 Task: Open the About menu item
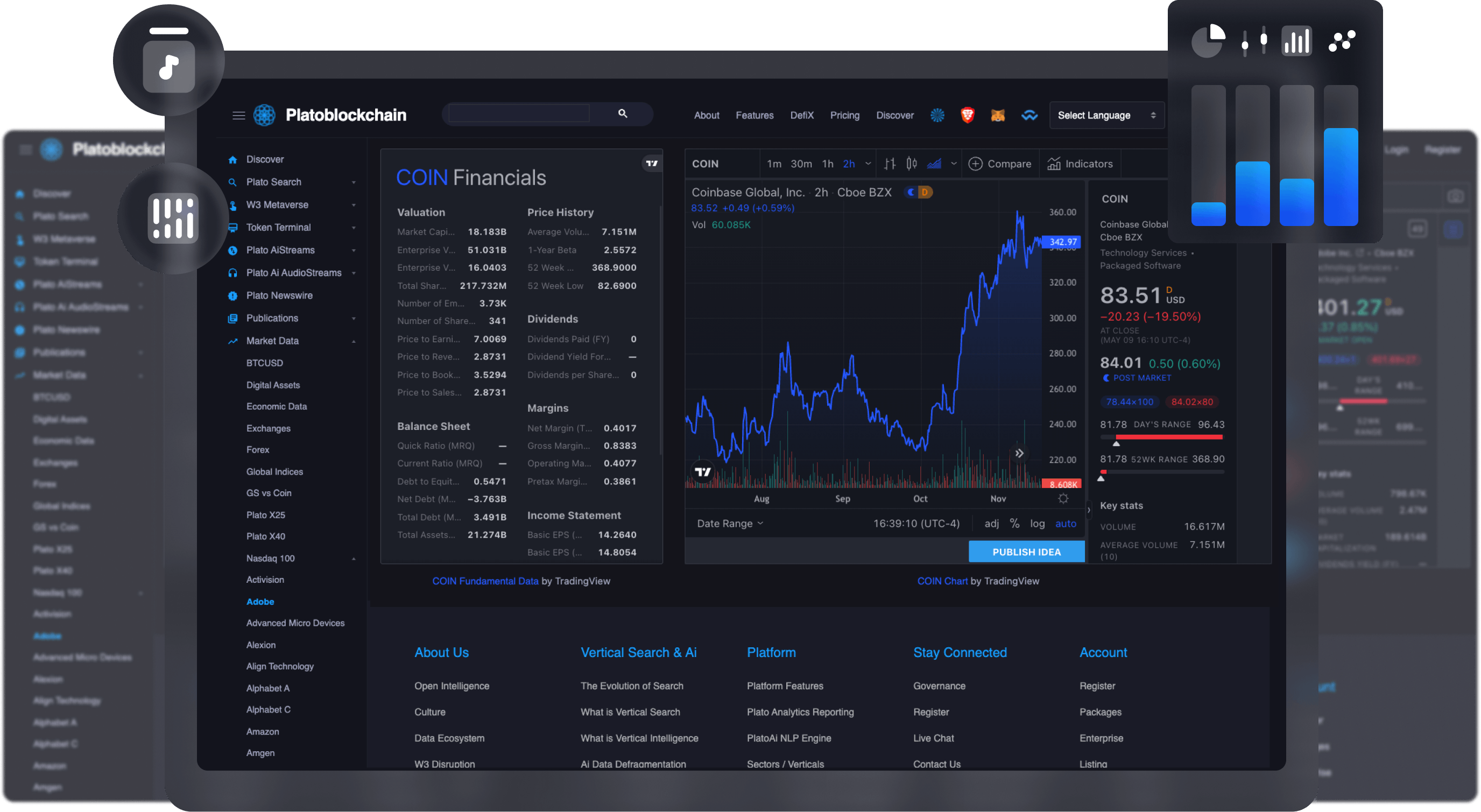point(706,116)
